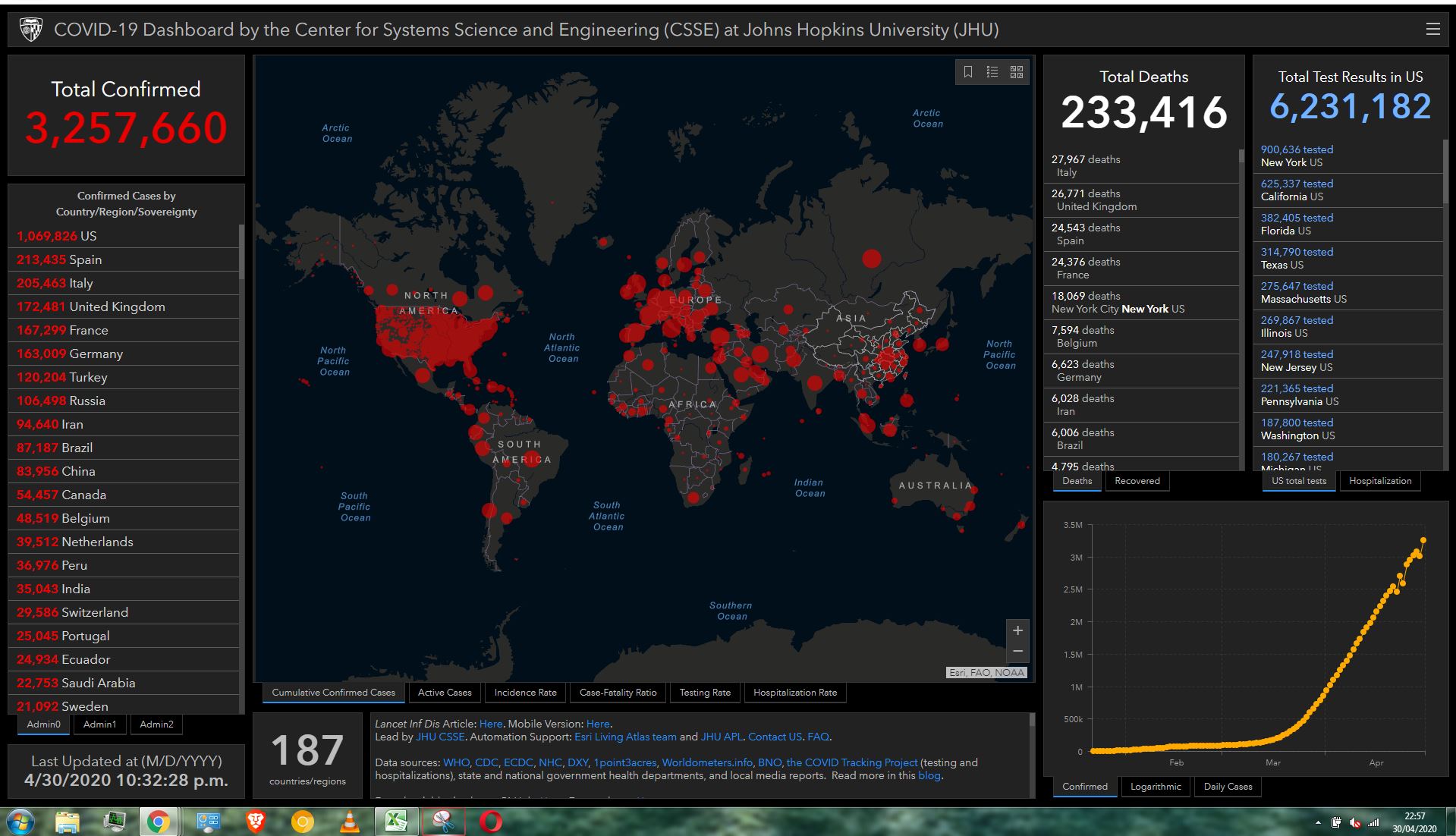Open the WHO data source link

coord(456,762)
